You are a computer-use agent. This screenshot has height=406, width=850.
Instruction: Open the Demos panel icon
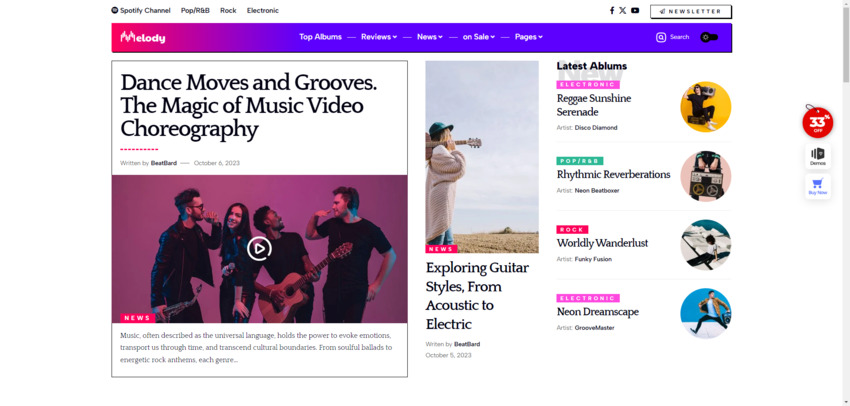817,156
